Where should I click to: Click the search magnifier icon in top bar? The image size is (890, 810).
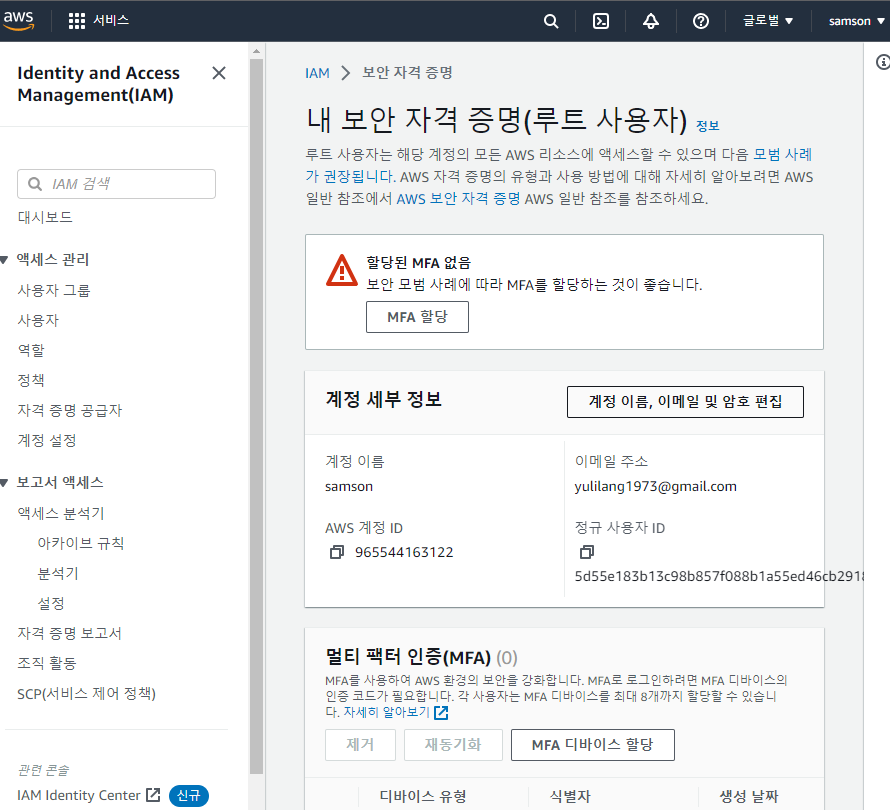(x=551, y=22)
